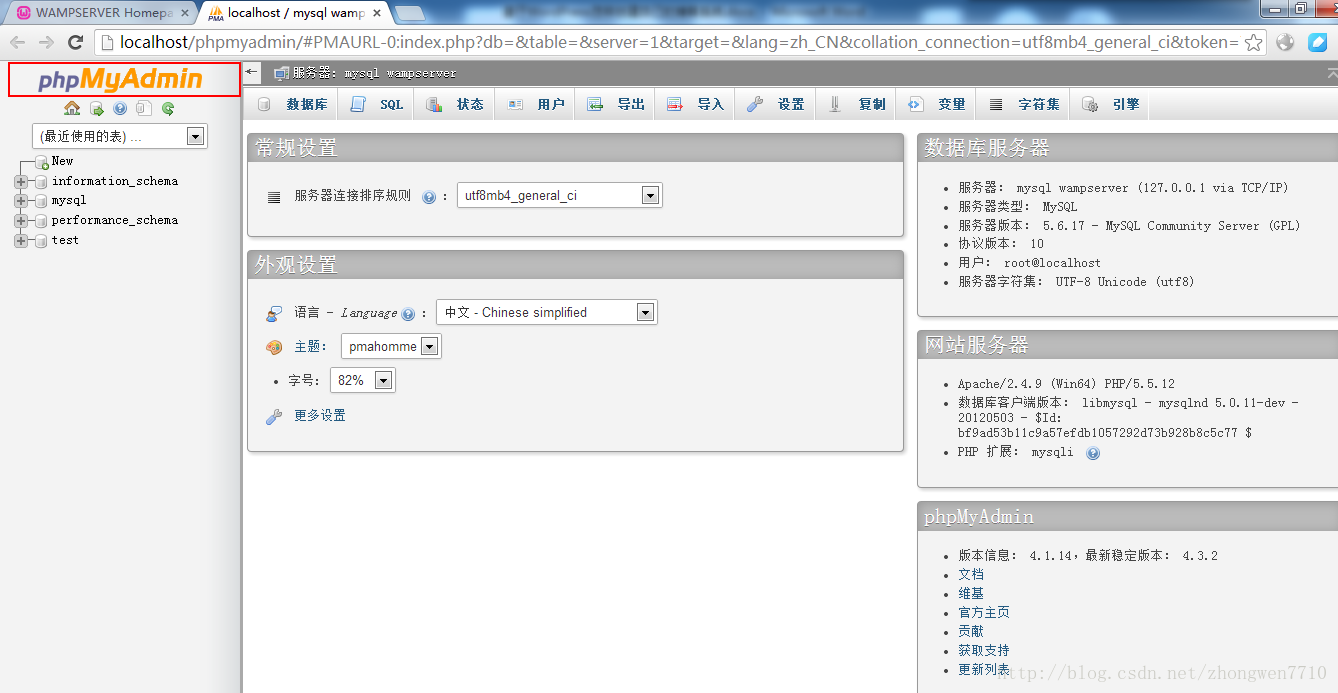The image size is (1338, 693).
Task: Open the 获取支持 link
Action: (984, 650)
